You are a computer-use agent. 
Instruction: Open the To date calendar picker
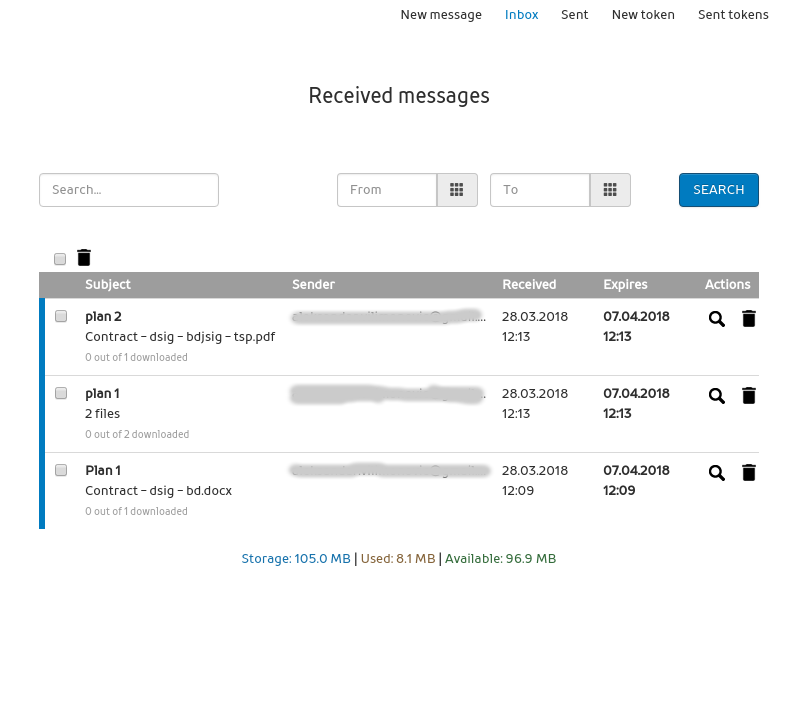(610, 190)
